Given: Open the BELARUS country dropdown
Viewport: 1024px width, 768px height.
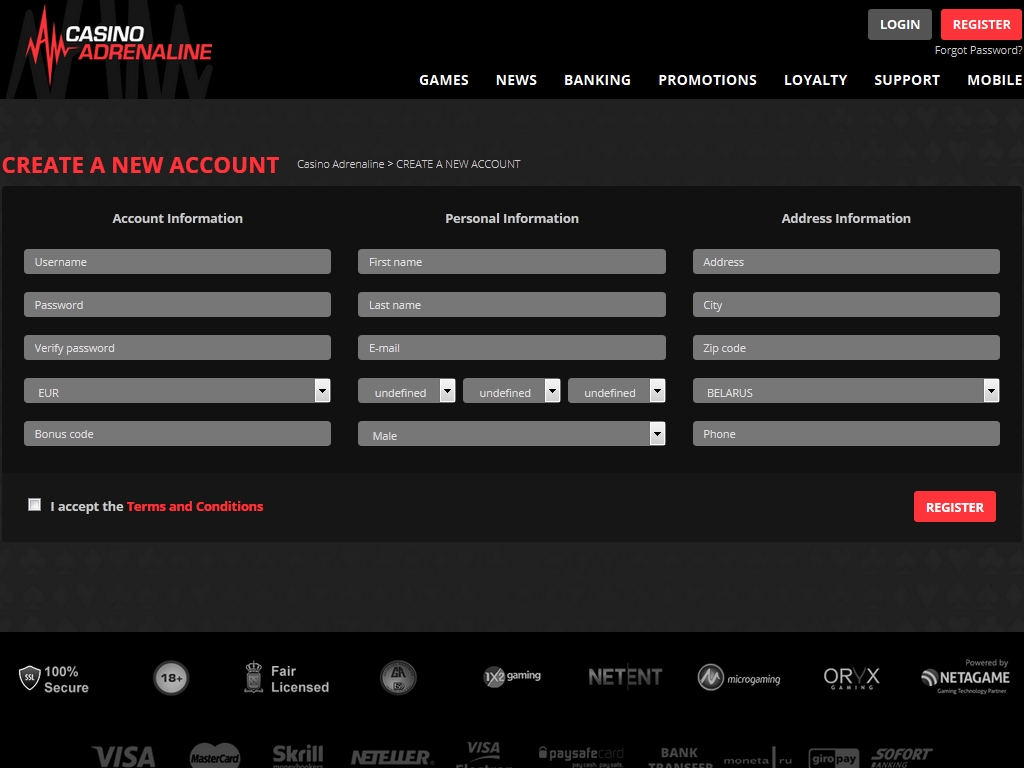Looking at the screenshot, I should tap(845, 391).
